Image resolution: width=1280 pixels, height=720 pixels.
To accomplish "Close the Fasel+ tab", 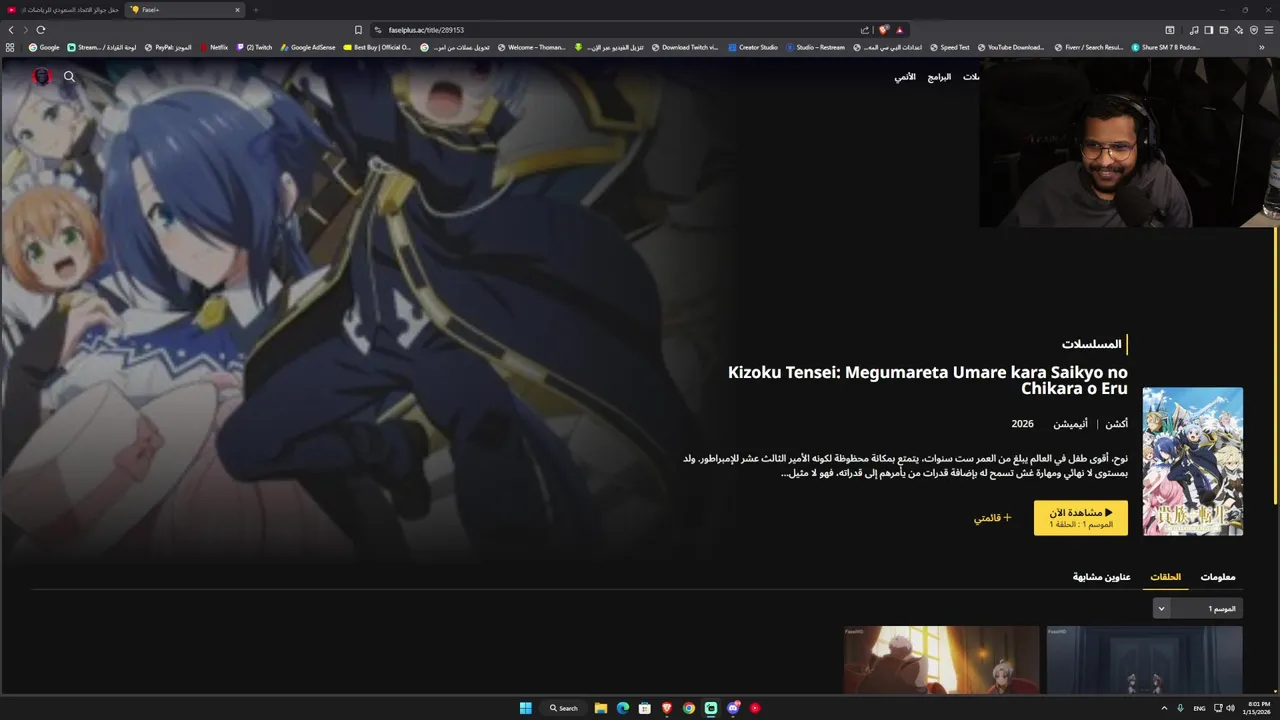I will [x=237, y=10].
